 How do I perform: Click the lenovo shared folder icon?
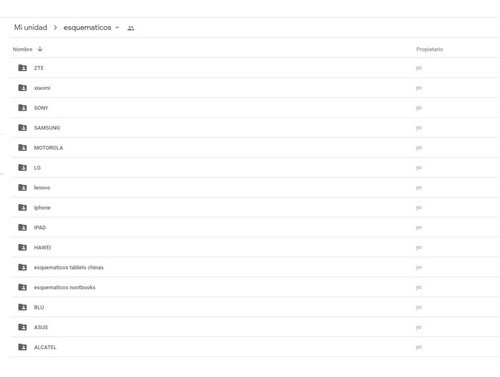pos(22,188)
